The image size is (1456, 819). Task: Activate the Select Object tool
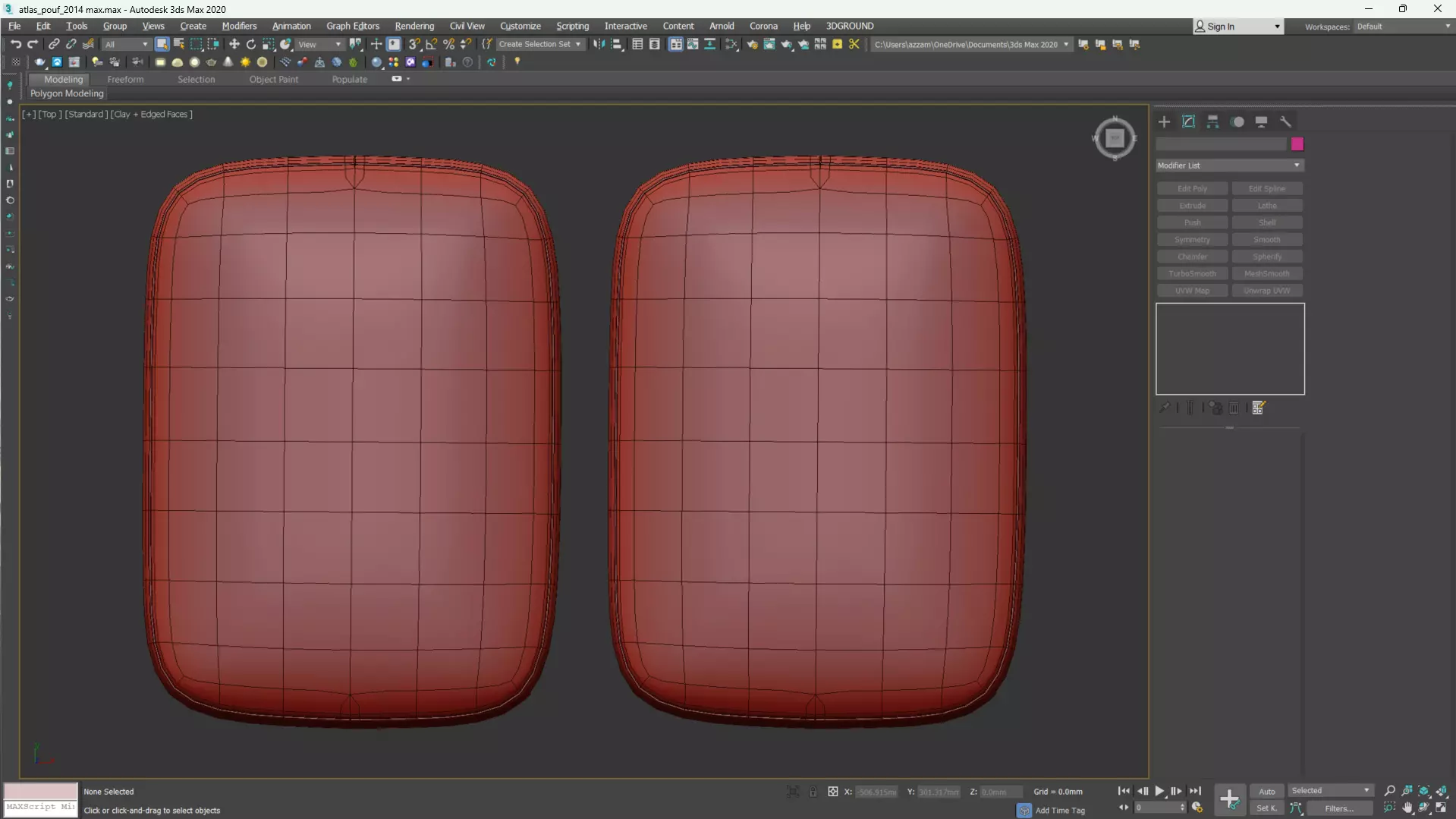click(162, 44)
